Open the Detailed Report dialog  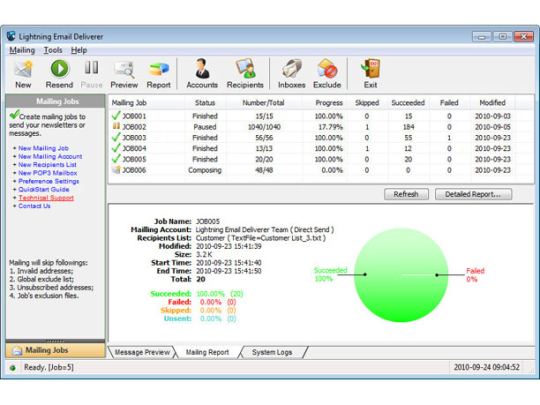click(473, 194)
